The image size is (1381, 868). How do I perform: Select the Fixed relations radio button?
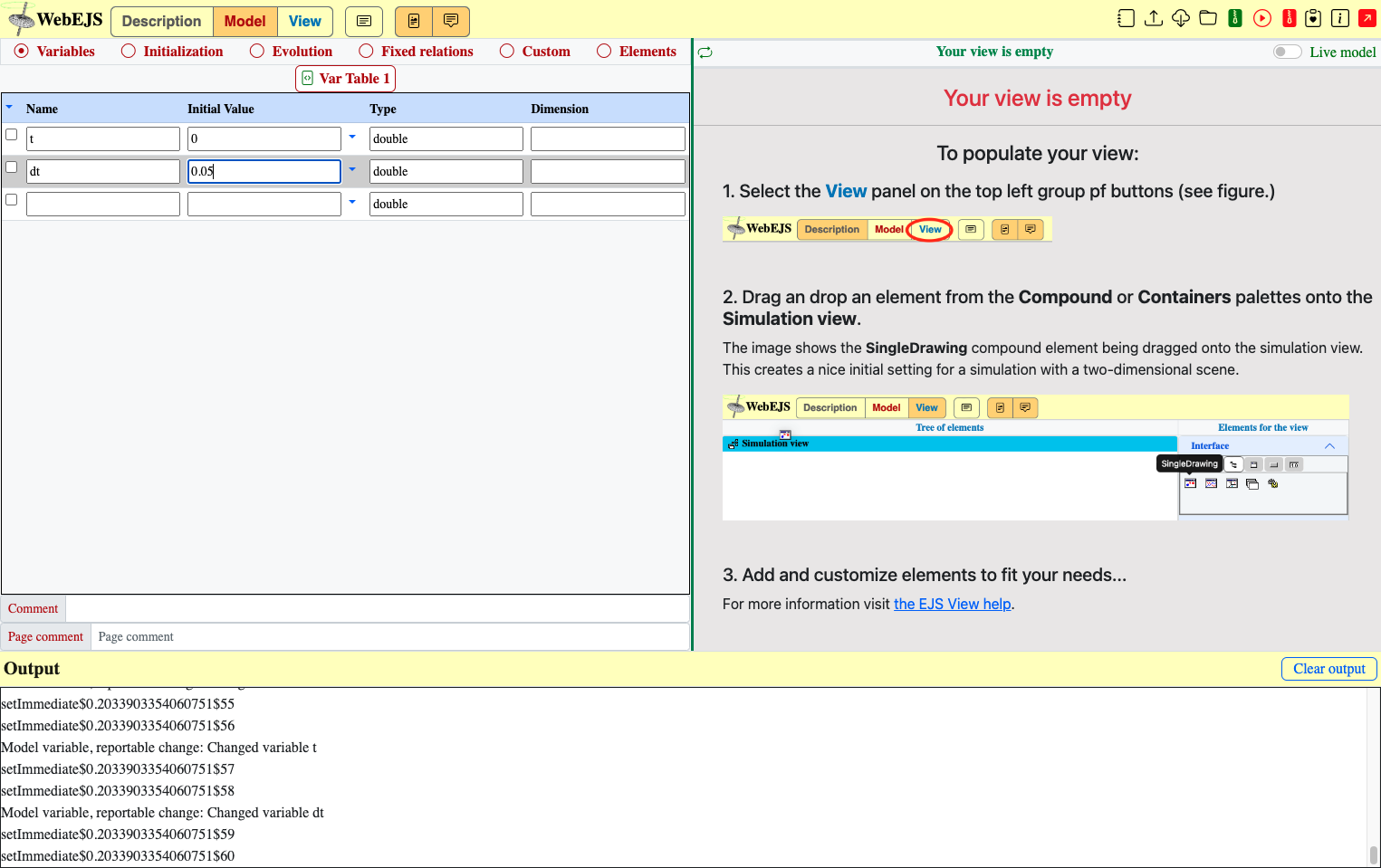pyautogui.click(x=366, y=52)
